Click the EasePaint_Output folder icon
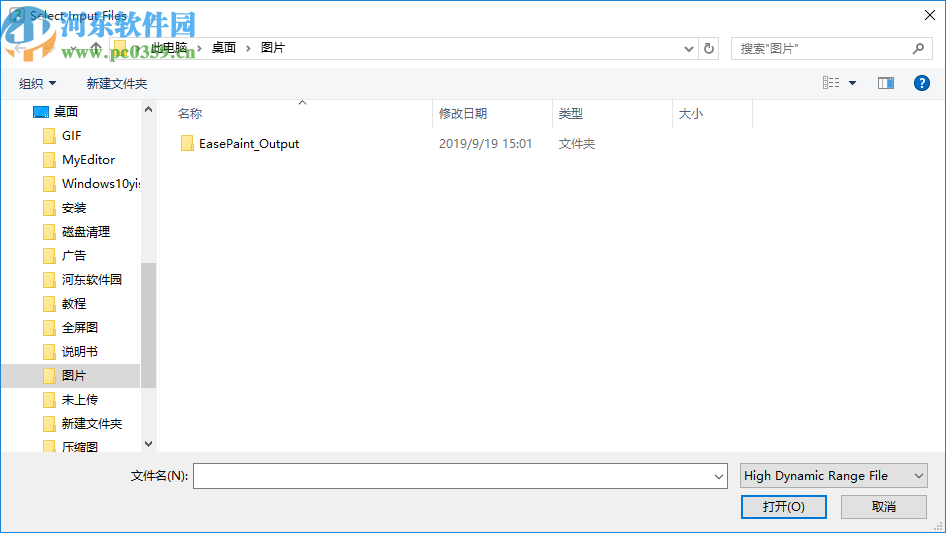This screenshot has width=946, height=533. (187, 143)
